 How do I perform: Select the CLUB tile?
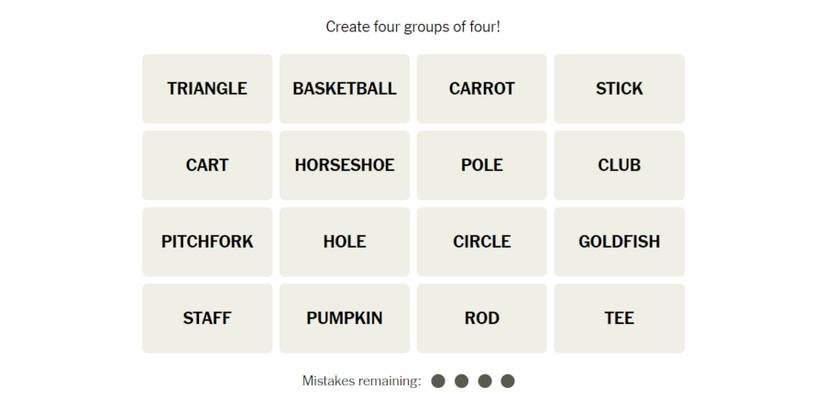click(619, 165)
